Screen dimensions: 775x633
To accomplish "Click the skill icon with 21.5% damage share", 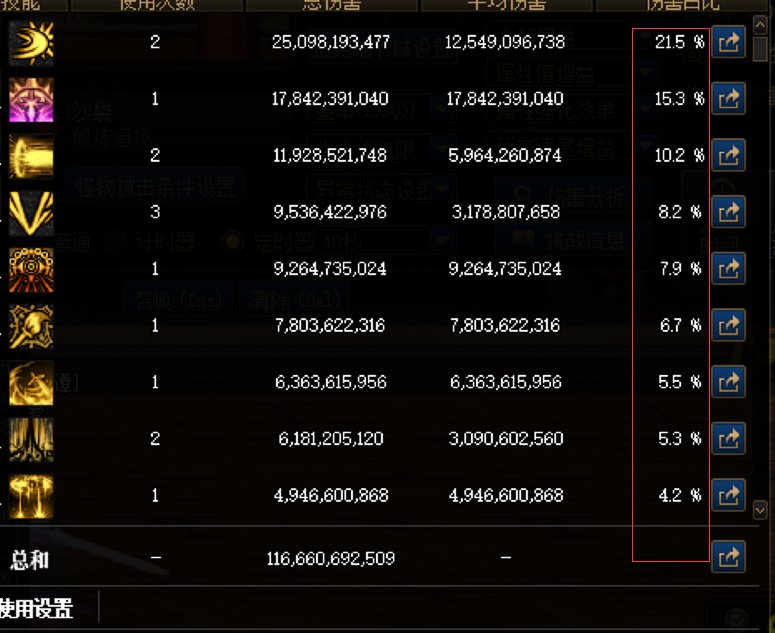I will tap(31, 43).
